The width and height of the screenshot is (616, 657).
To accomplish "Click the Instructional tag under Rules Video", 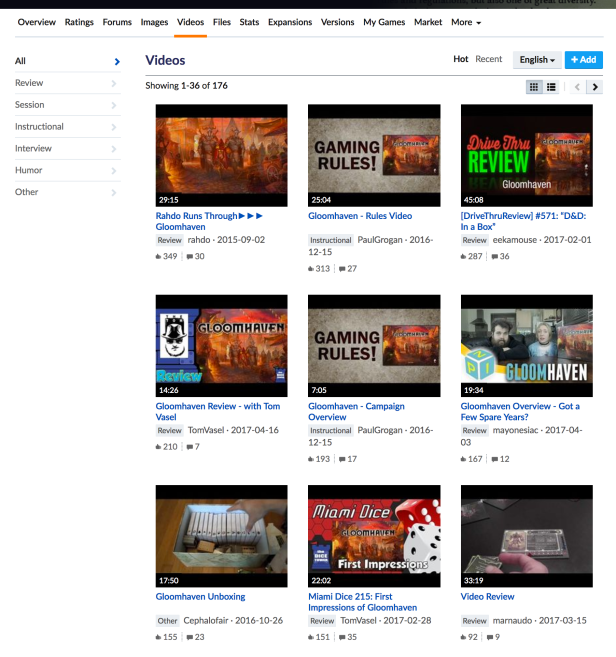I will pyautogui.click(x=331, y=240).
